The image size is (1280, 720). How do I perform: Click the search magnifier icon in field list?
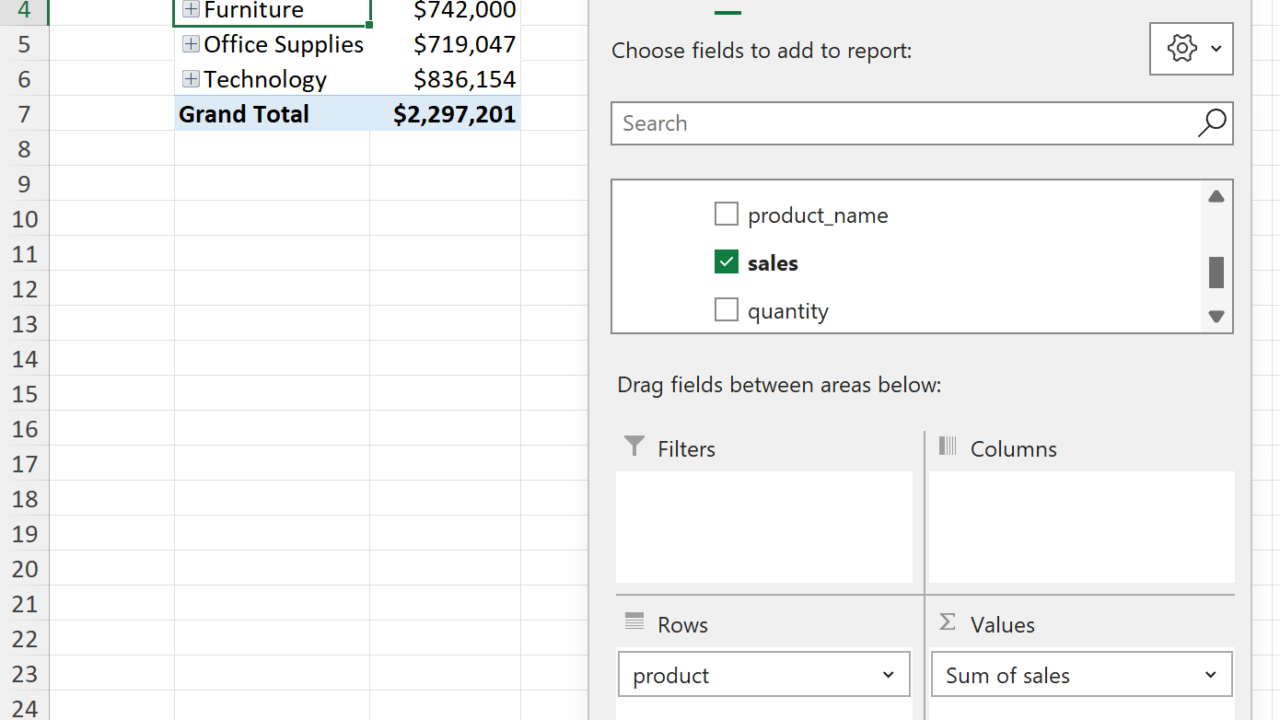pyautogui.click(x=1211, y=123)
